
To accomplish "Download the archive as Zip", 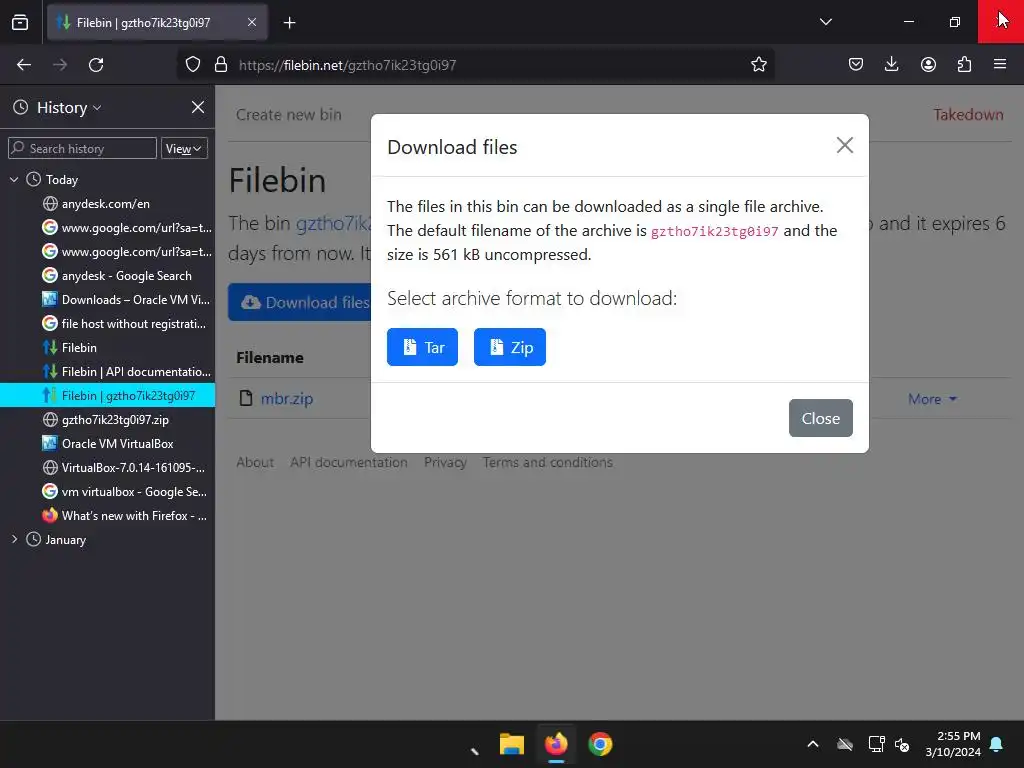I will pyautogui.click(x=509, y=347).
